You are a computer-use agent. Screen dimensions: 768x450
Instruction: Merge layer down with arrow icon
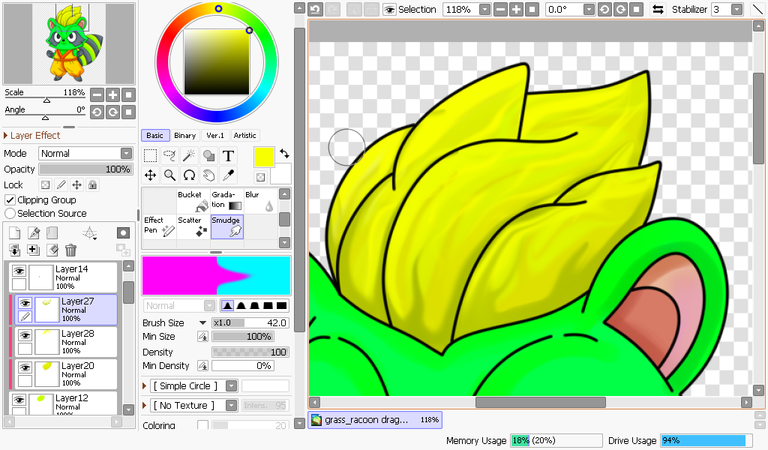pos(15,250)
